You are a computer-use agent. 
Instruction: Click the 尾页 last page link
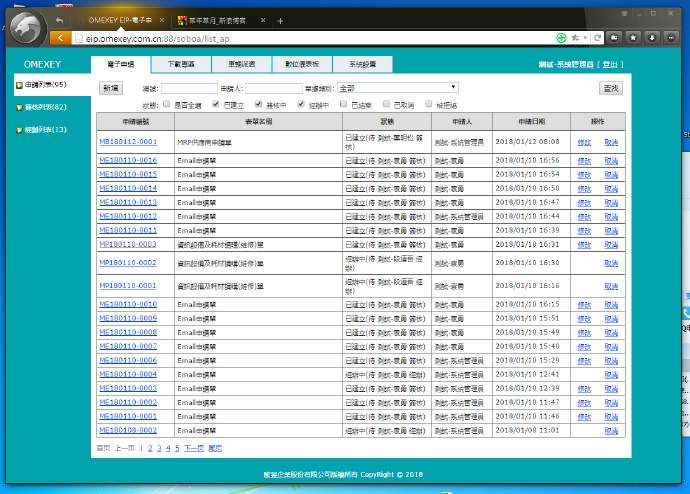pos(215,448)
